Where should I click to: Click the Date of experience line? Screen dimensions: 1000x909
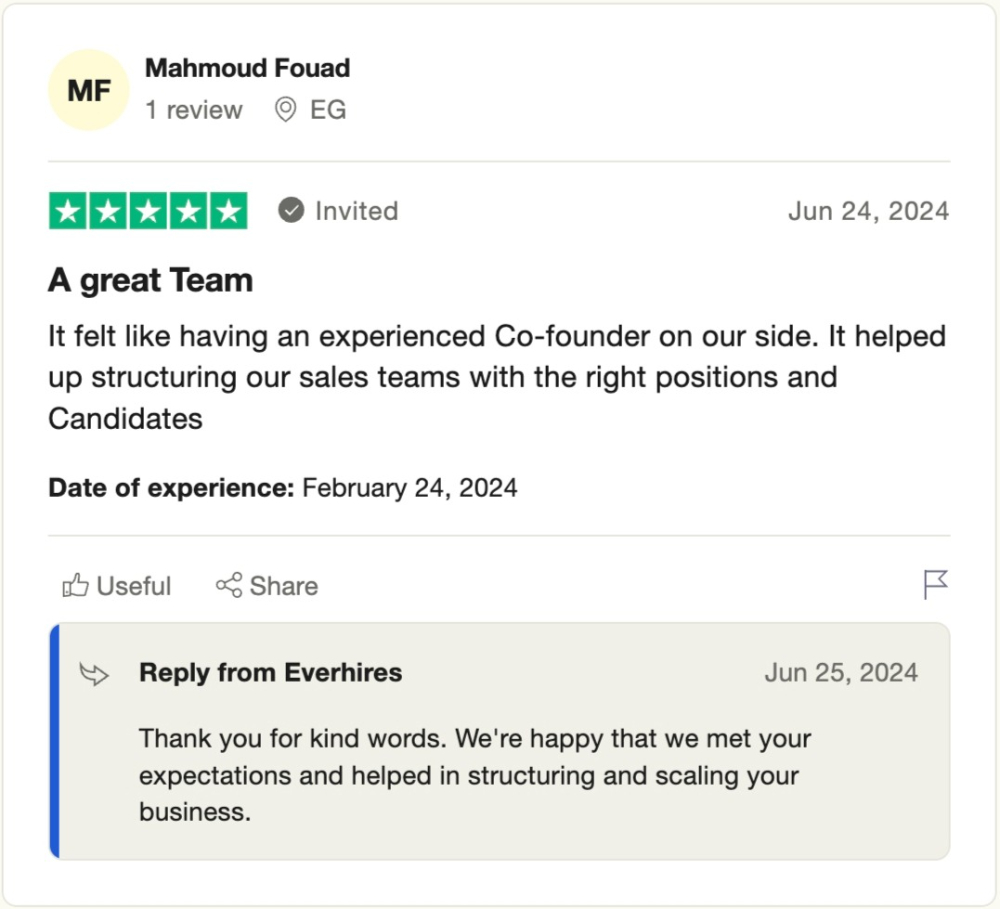tap(283, 488)
